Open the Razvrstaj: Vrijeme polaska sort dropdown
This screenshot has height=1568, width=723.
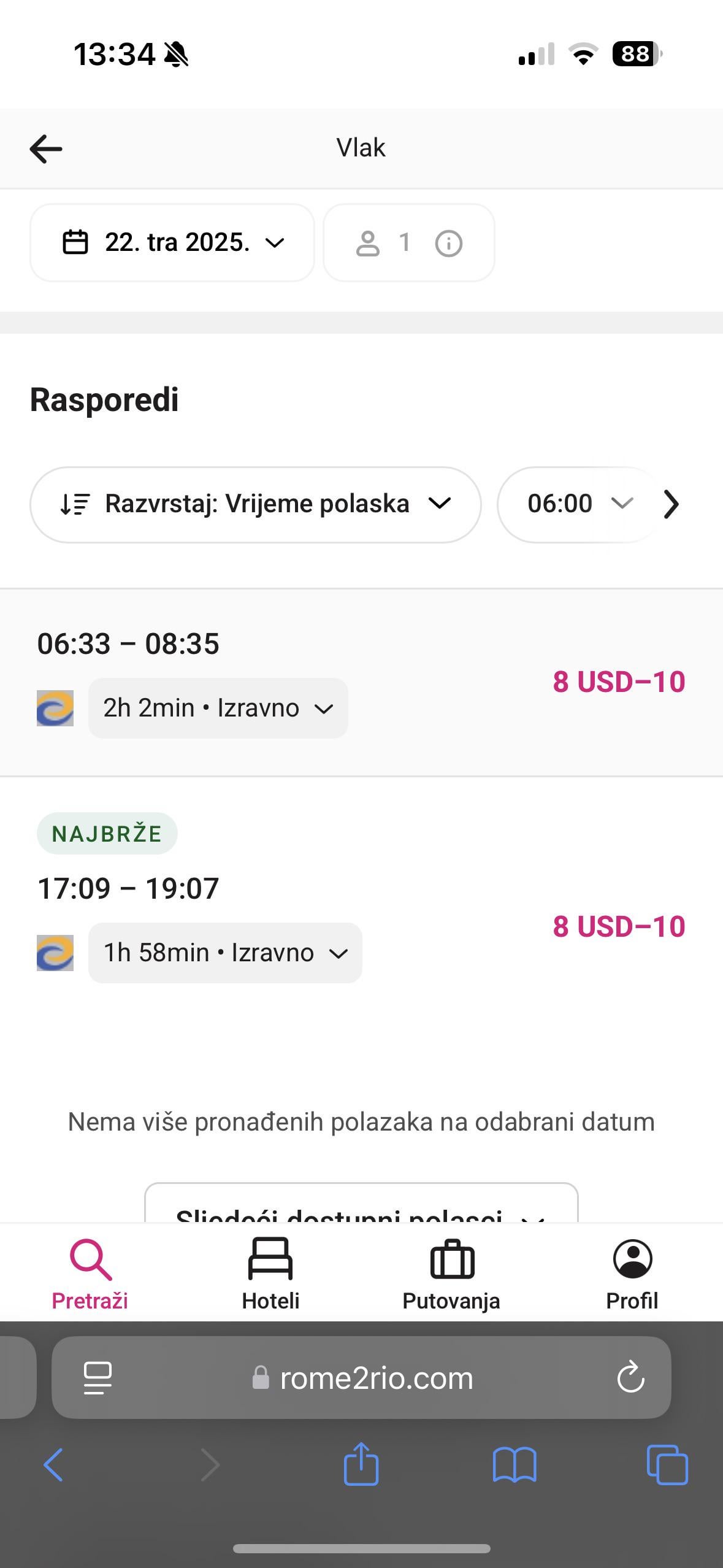[x=255, y=504]
